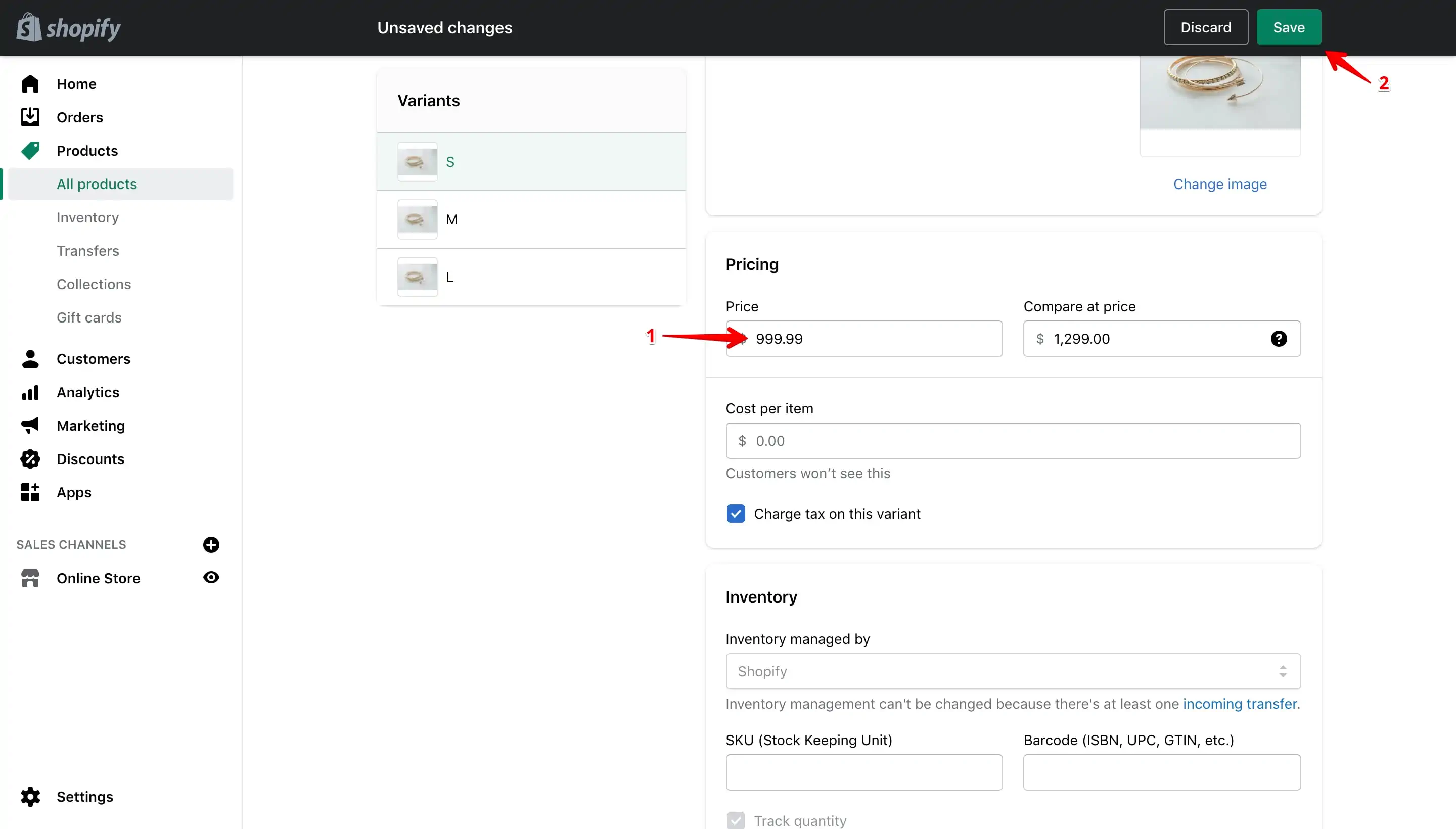1456x829 pixels.
Task: Open Home via house icon
Action: [30, 84]
